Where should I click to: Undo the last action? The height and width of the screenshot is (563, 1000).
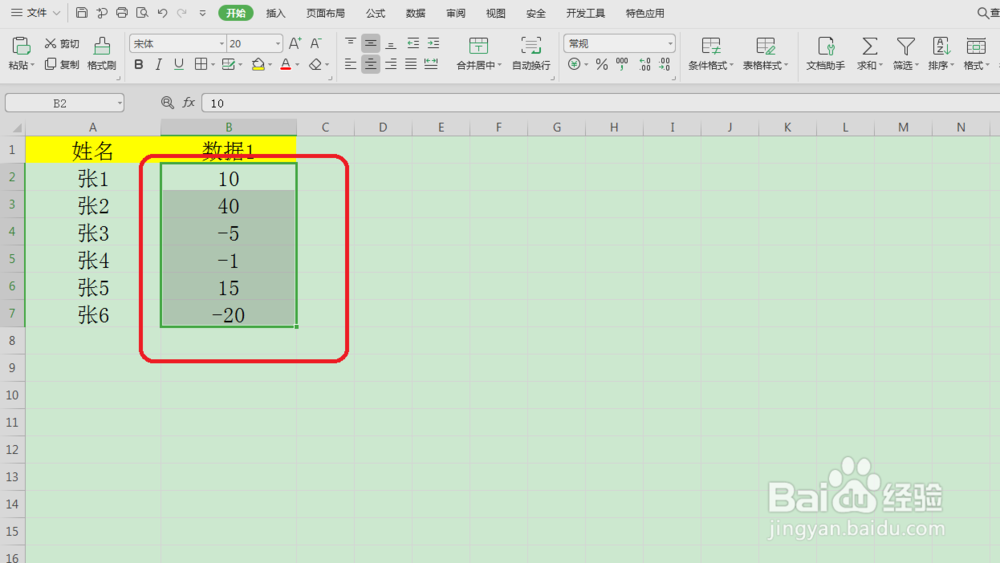coord(162,13)
